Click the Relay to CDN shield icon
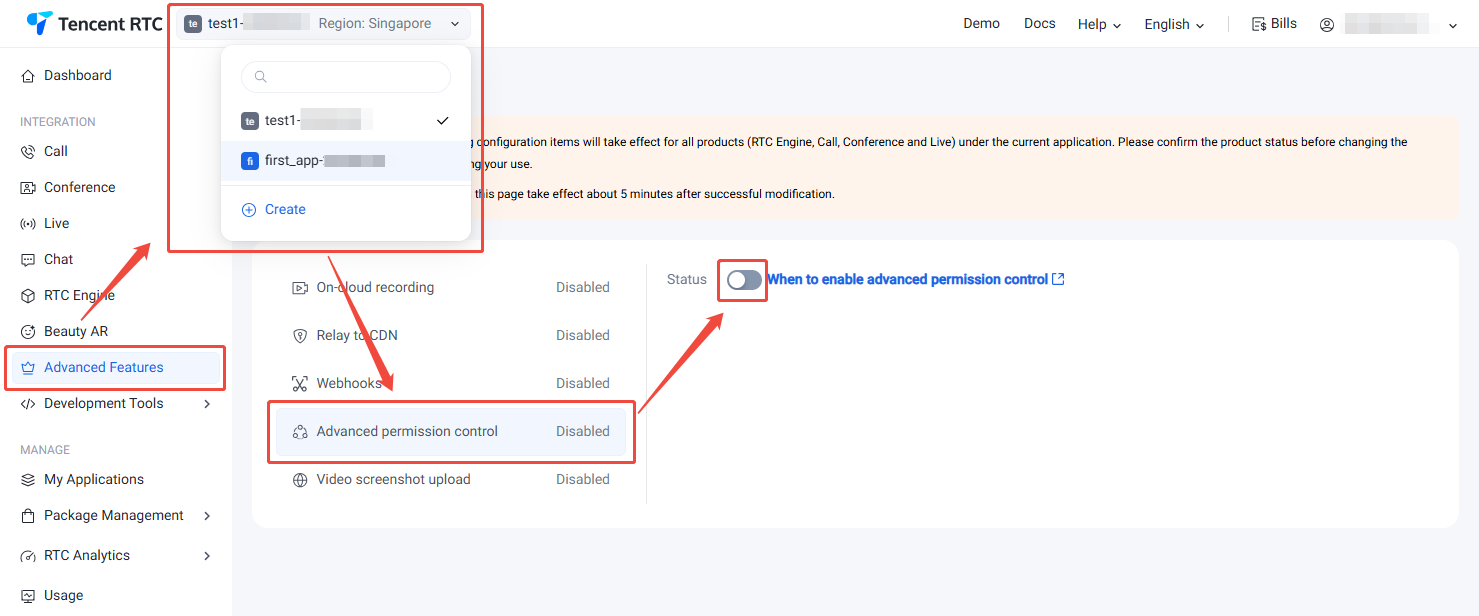1479x616 pixels. click(x=299, y=336)
